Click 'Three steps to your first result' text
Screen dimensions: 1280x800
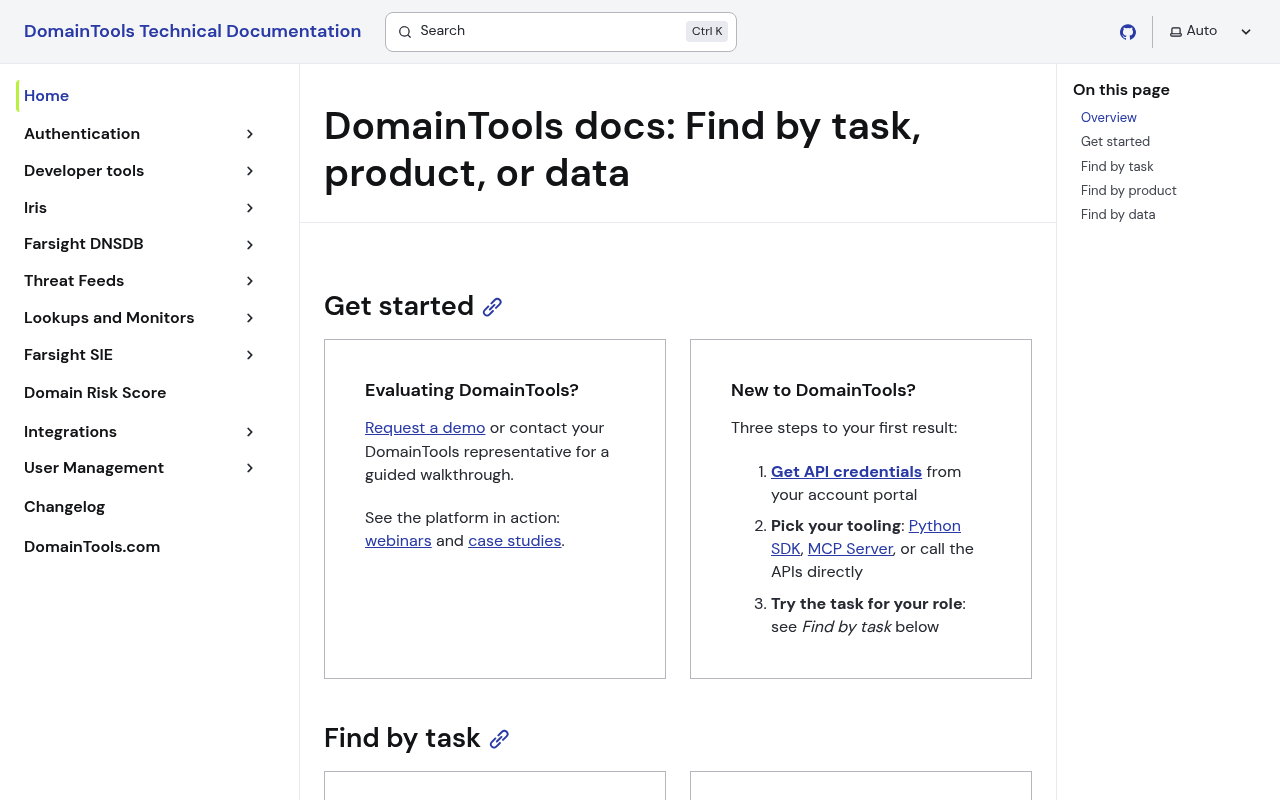(844, 428)
